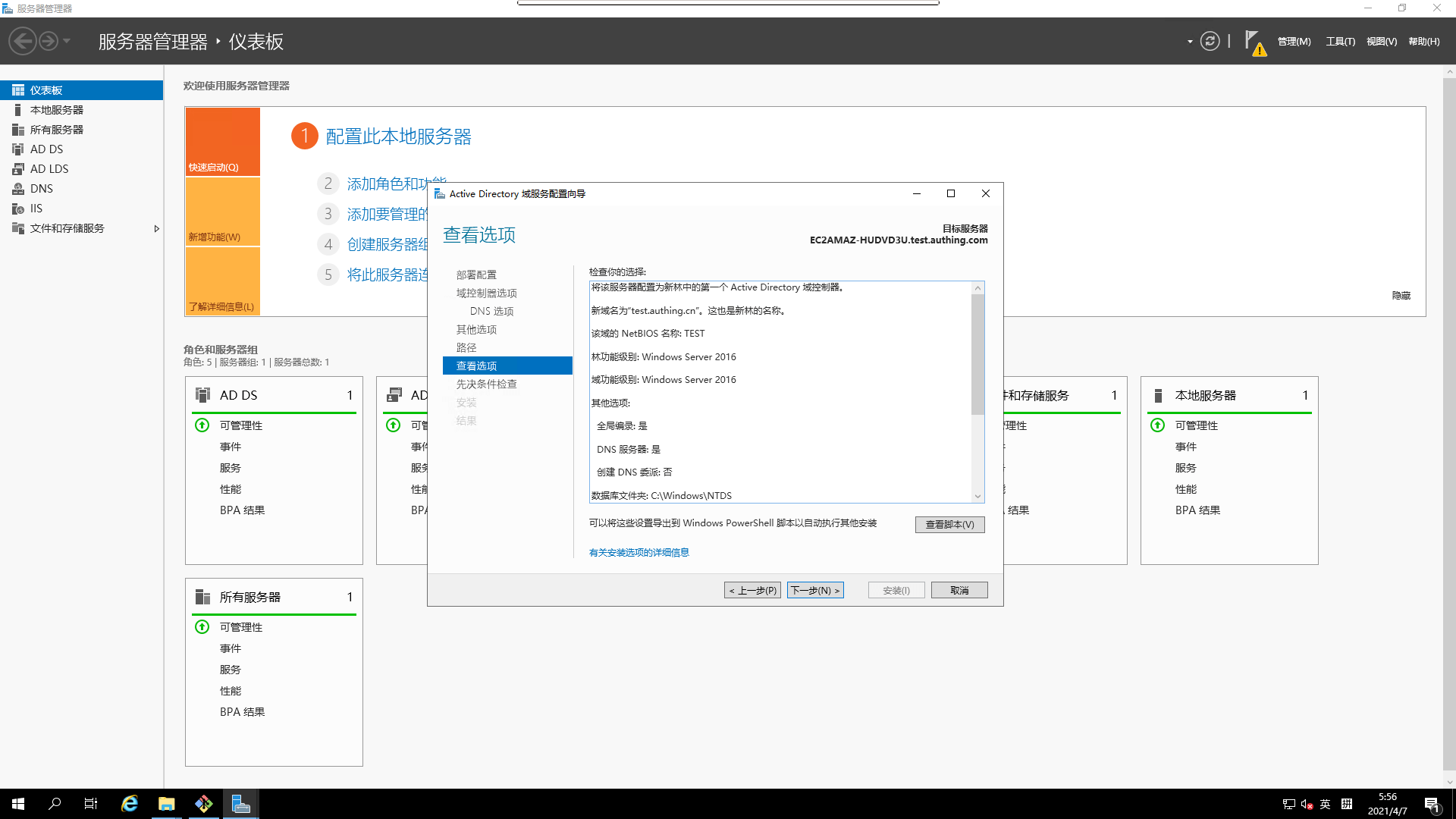The height and width of the screenshot is (819, 1456).
Task: Select the AD DS sidebar icon
Action: click(x=18, y=149)
